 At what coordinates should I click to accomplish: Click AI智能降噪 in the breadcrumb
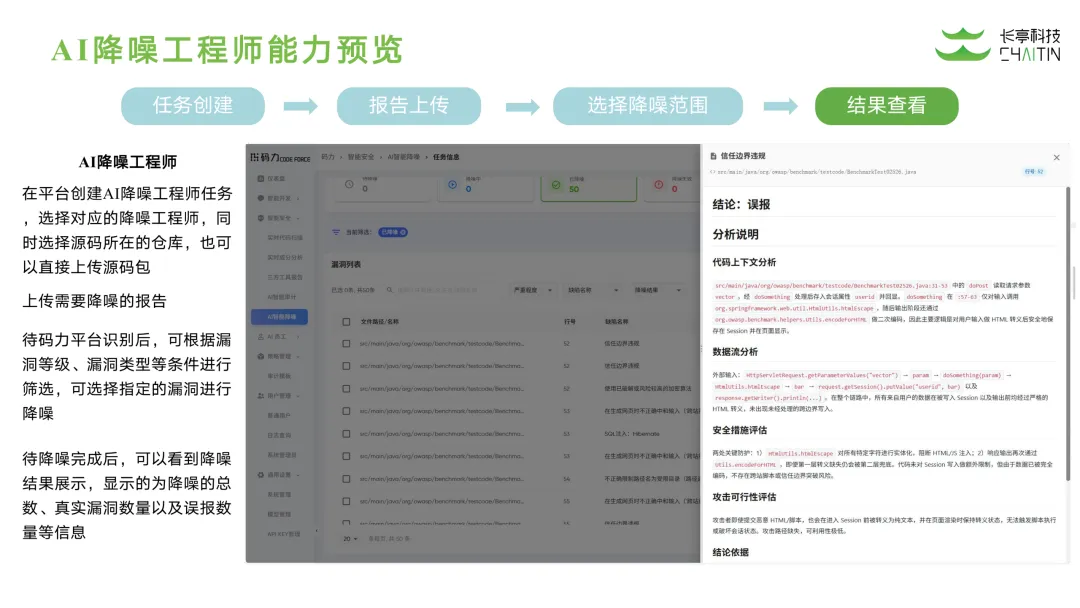point(404,157)
